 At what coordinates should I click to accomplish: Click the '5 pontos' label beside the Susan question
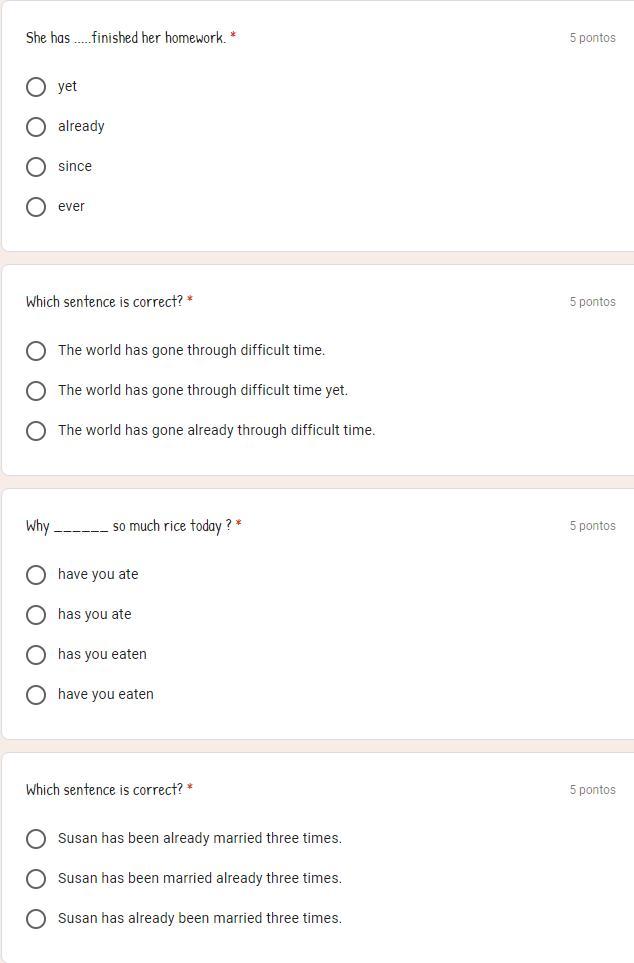click(592, 790)
